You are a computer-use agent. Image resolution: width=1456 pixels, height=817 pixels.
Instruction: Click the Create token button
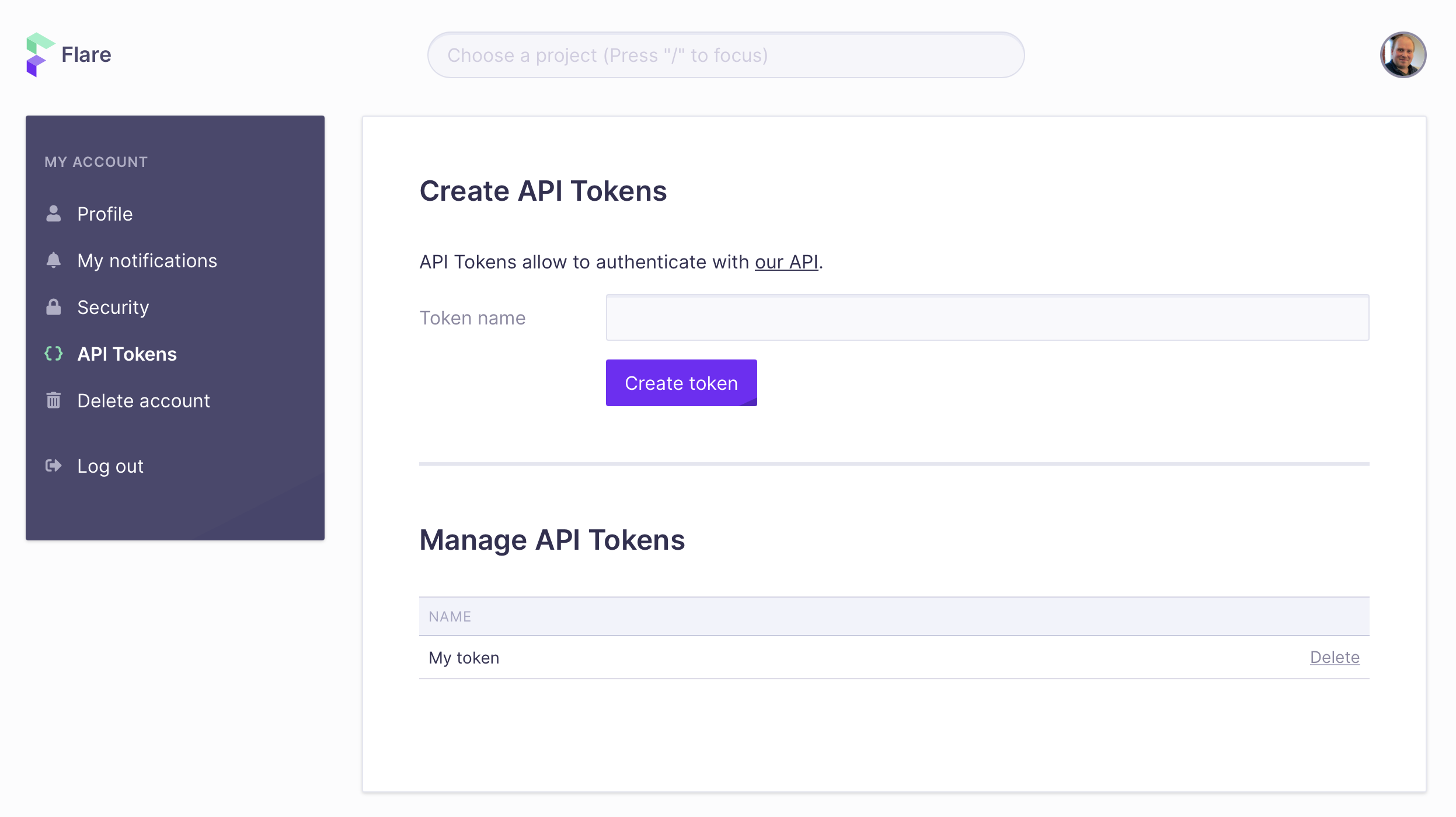pos(681,383)
